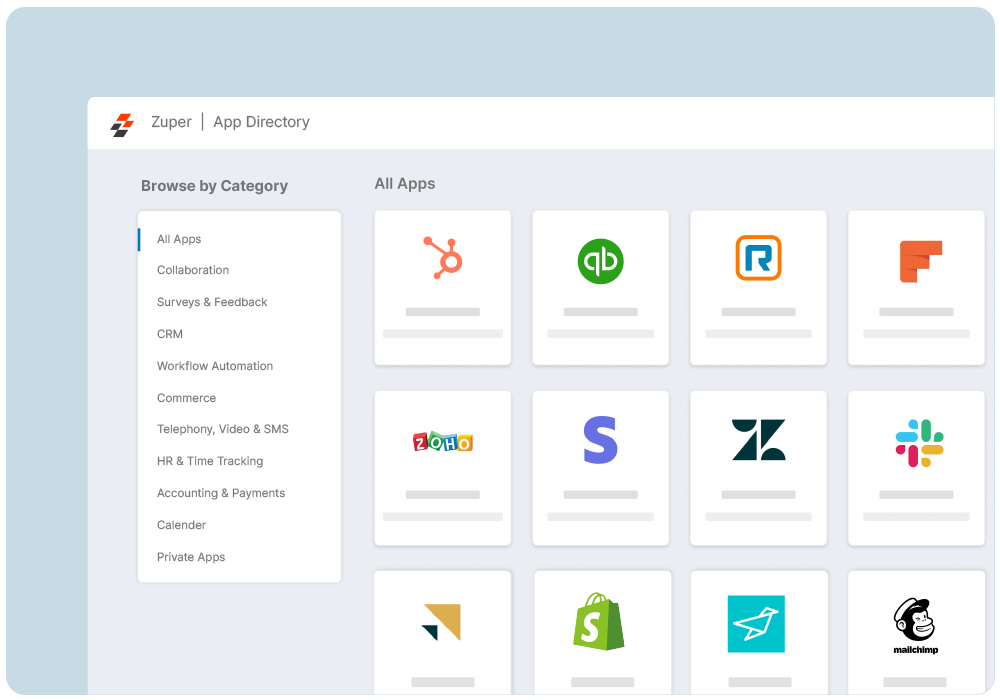Screen dimensions: 1000x700
Task: Select the All Apps category
Action: 179,239
